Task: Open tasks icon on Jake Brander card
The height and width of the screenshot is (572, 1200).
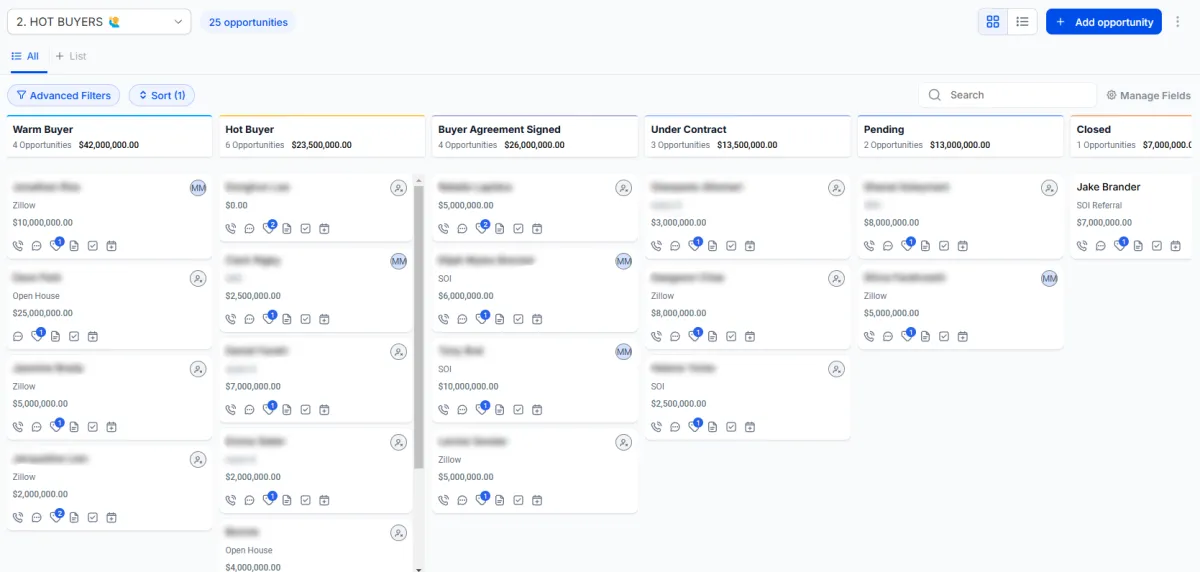Action: click(x=1157, y=245)
